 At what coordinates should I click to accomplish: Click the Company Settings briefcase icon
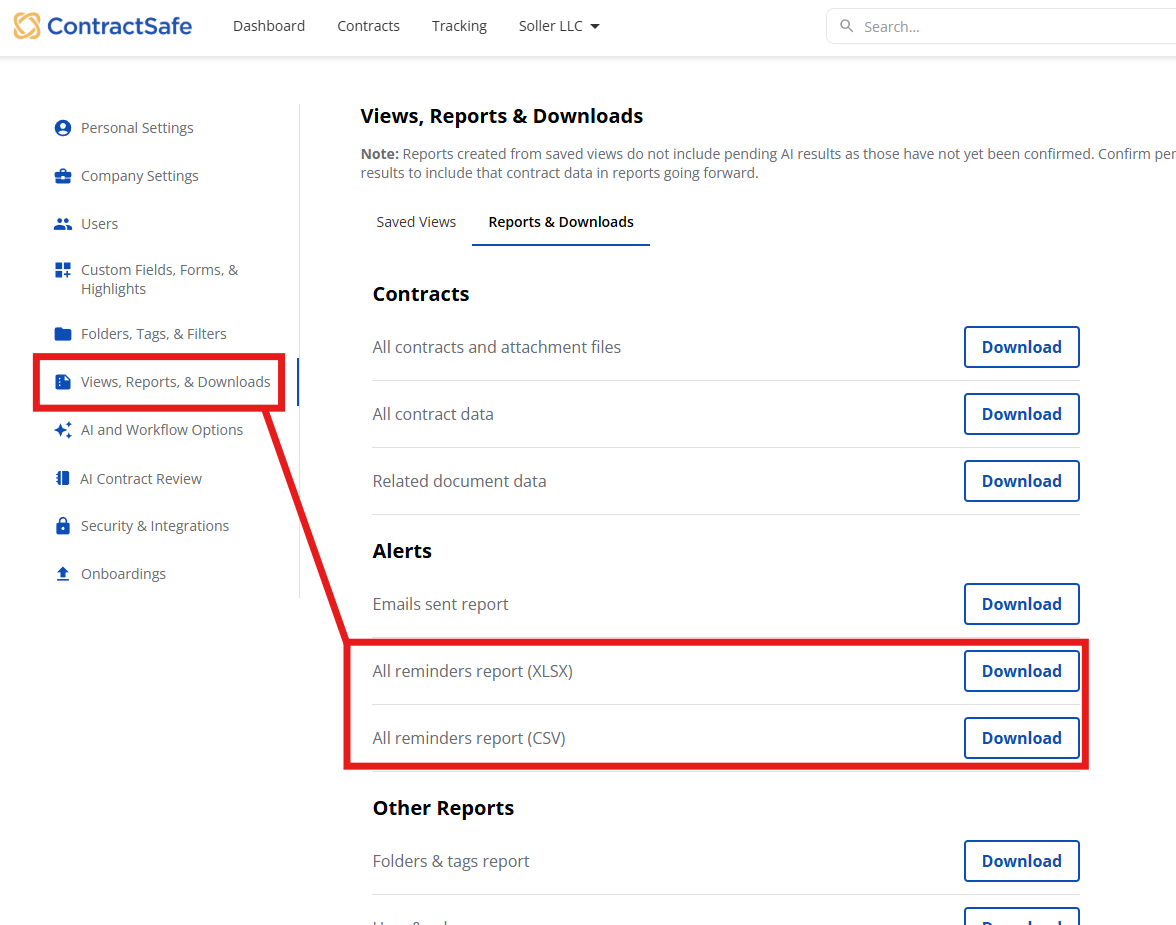tap(63, 176)
